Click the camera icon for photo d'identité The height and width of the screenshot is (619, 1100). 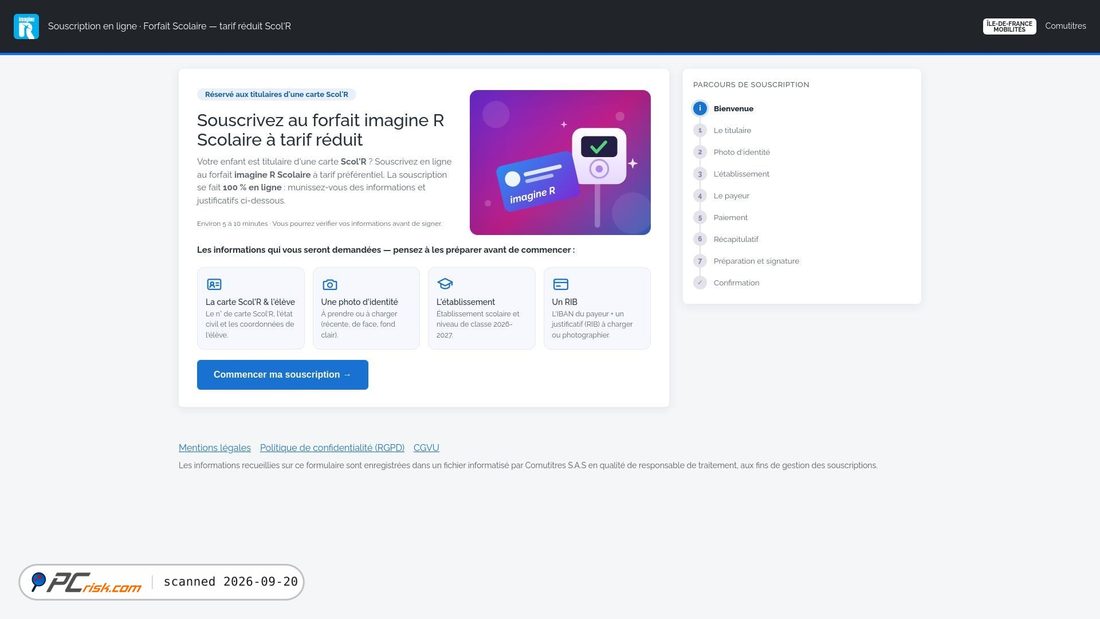coord(330,284)
